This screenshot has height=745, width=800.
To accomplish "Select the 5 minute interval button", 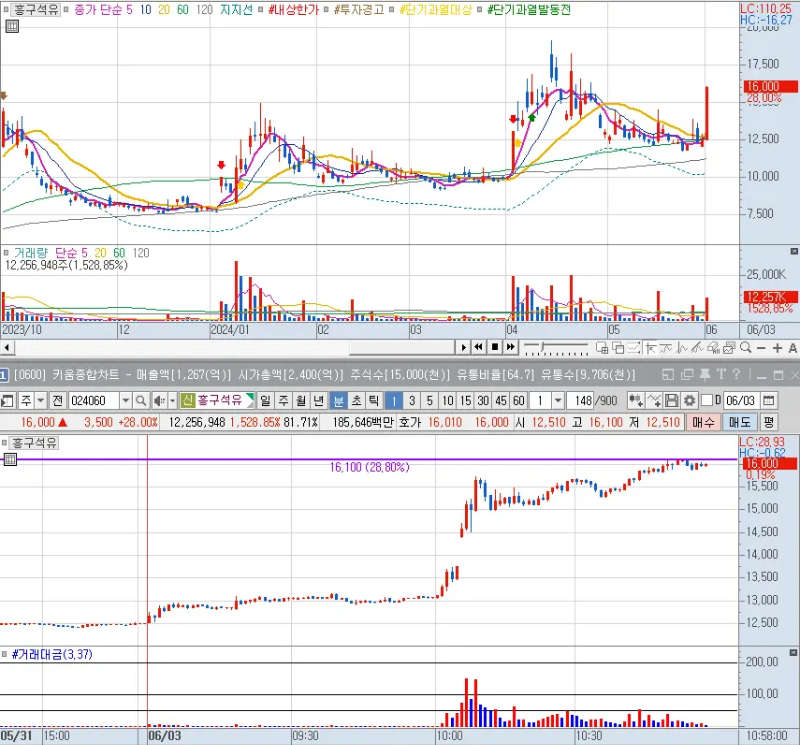I will pos(430,401).
